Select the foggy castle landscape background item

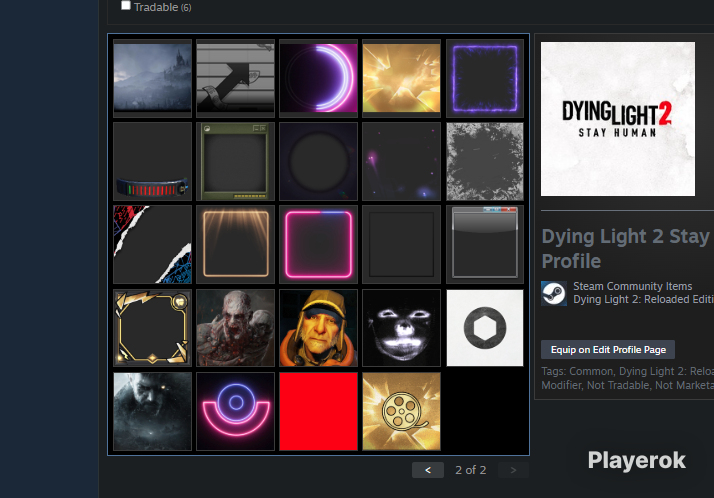coord(152,78)
